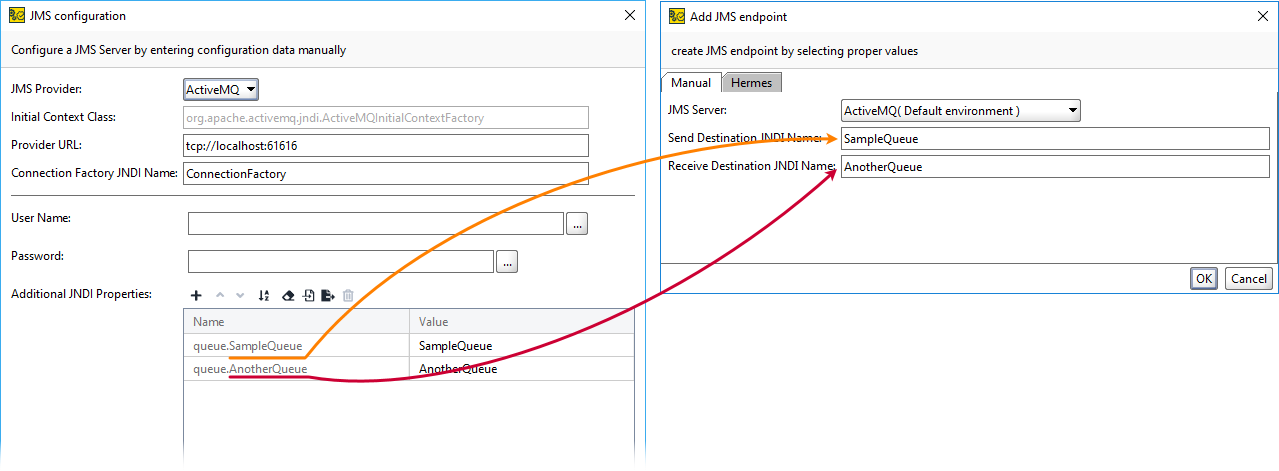The height and width of the screenshot is (471, 1279).
Task: Click Add JMS endpoint window app icon
Action: [677, 16]
